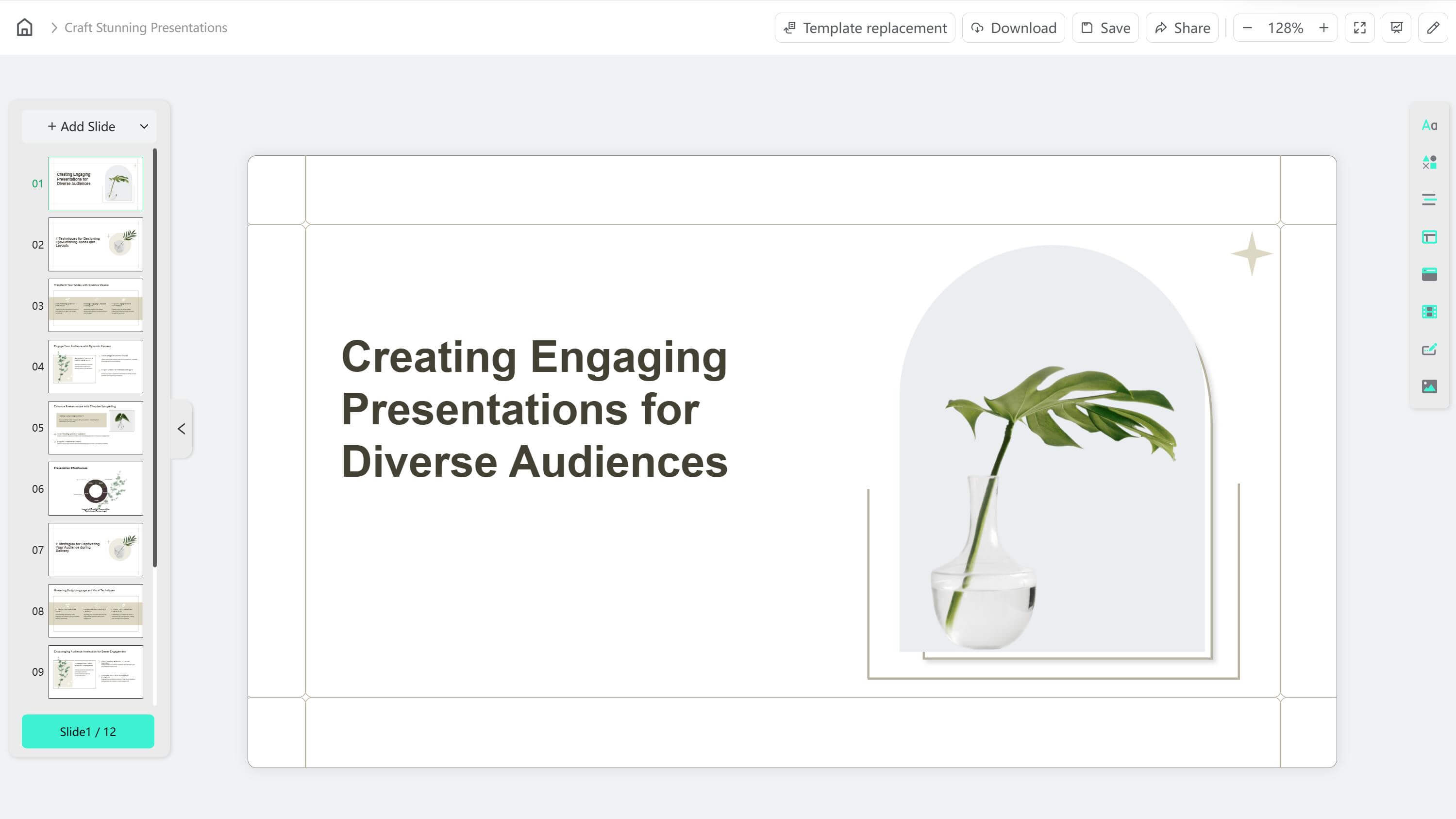Open the header/background panel icon
The image size is (1456, 819).
click(x=1429, y=274)
